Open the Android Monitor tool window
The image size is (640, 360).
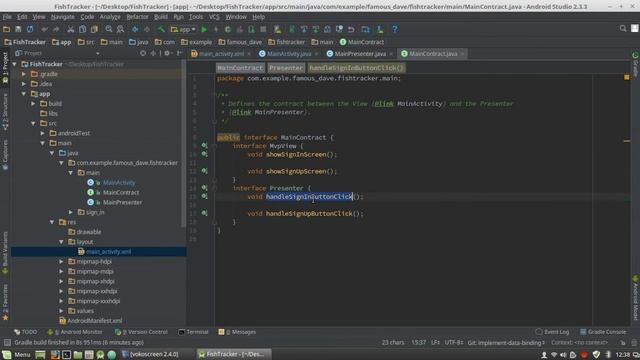click(75, 332)
